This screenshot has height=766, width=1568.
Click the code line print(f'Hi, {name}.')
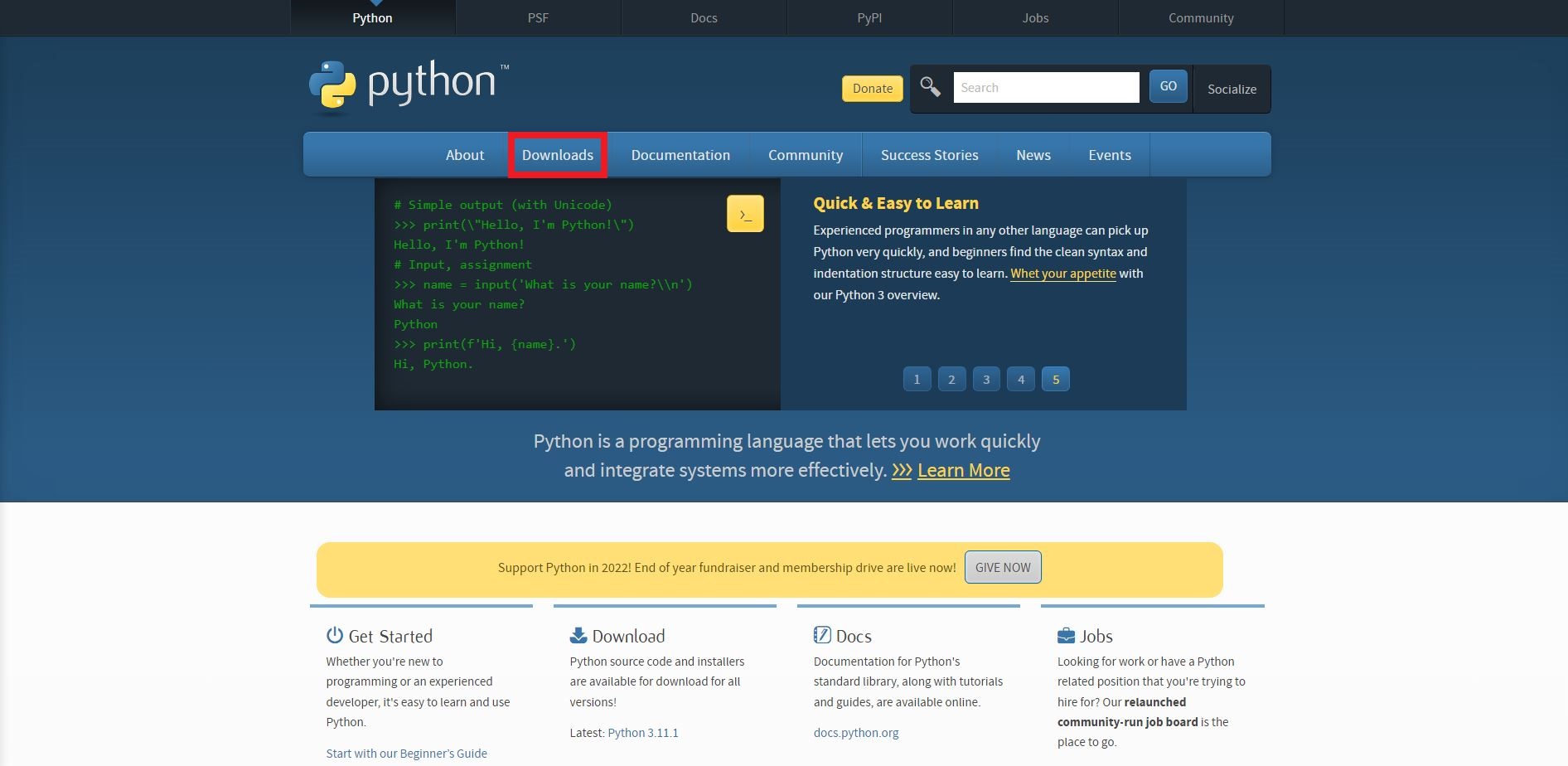click(x=485, y=344)
